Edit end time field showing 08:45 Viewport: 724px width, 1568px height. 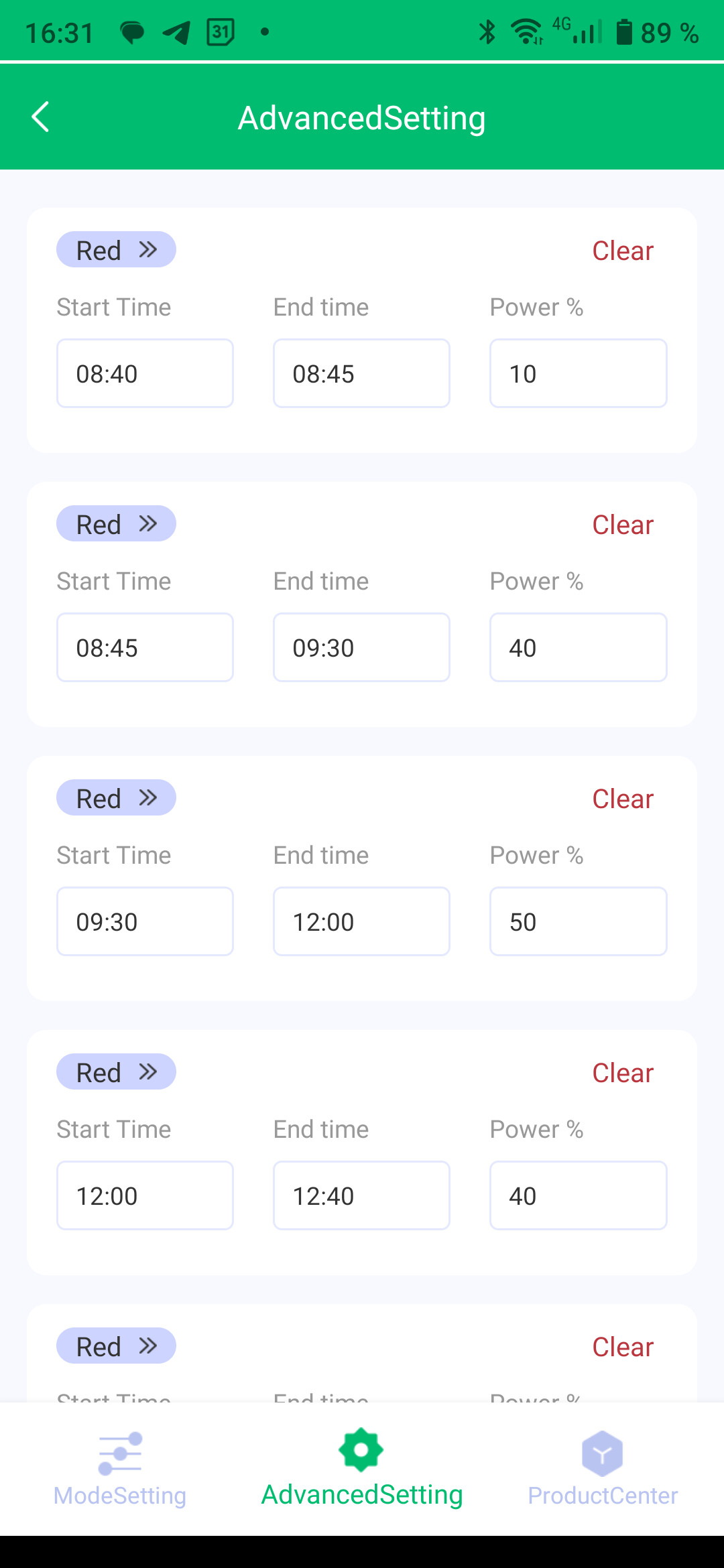361,373
